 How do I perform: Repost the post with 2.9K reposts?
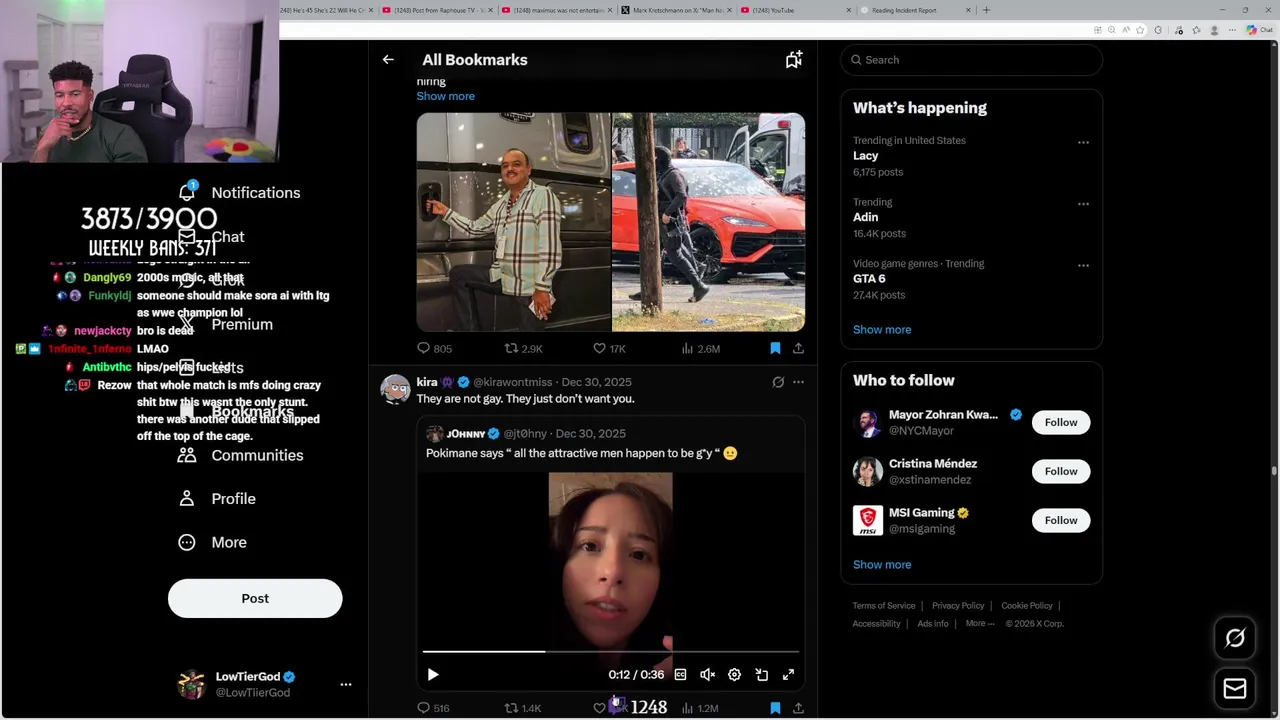pyautogui.click(x=523, y=348)
